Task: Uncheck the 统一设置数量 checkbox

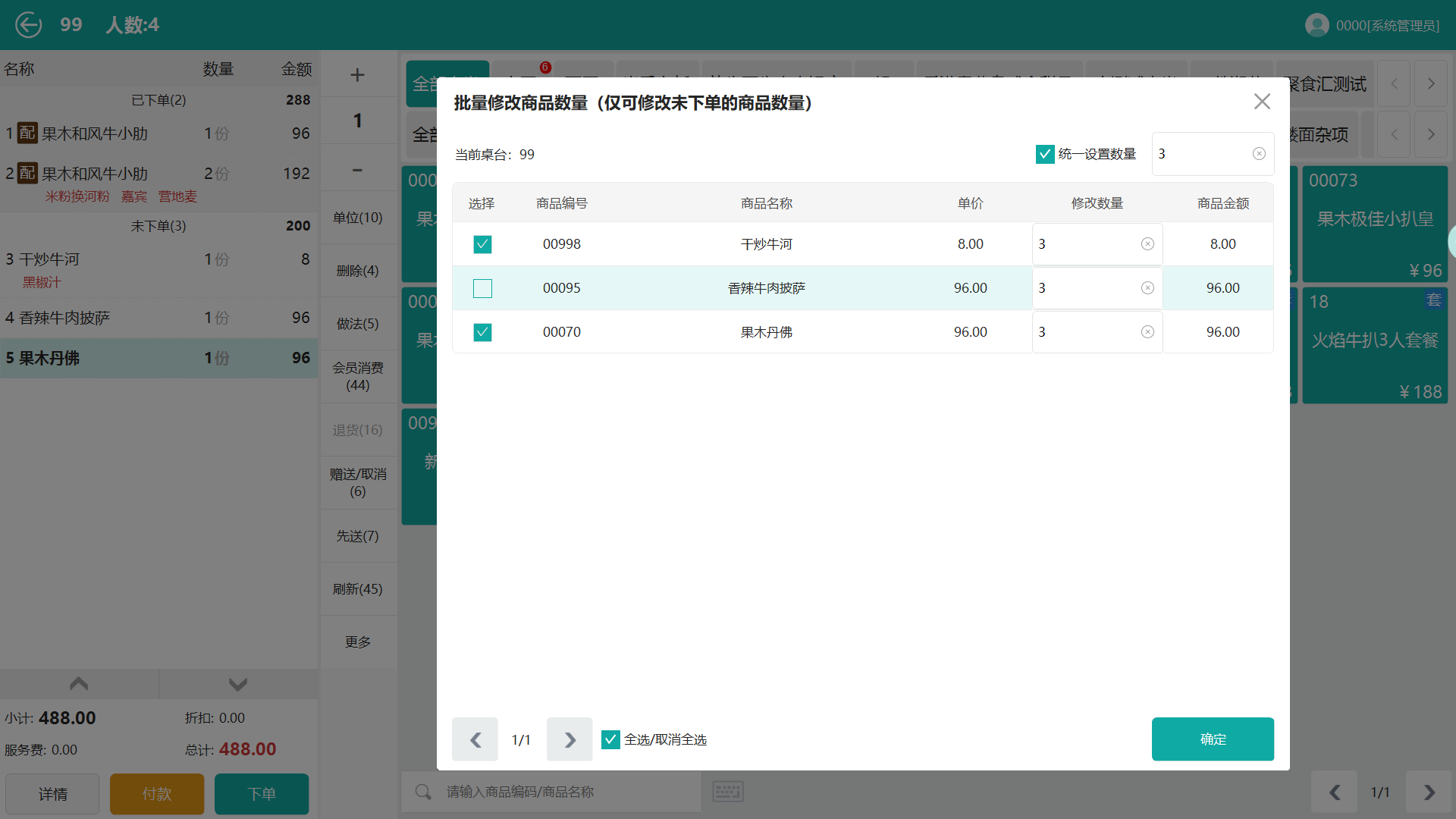Action: 1045,154
